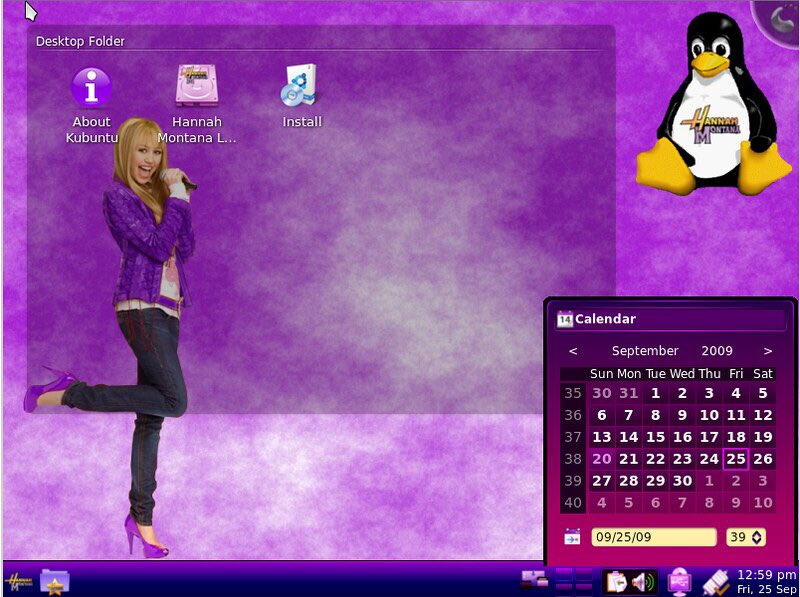Click the Sat column header in the calendar
The width and height of the screenshot is (800, 597).
[x=763, y=374]
